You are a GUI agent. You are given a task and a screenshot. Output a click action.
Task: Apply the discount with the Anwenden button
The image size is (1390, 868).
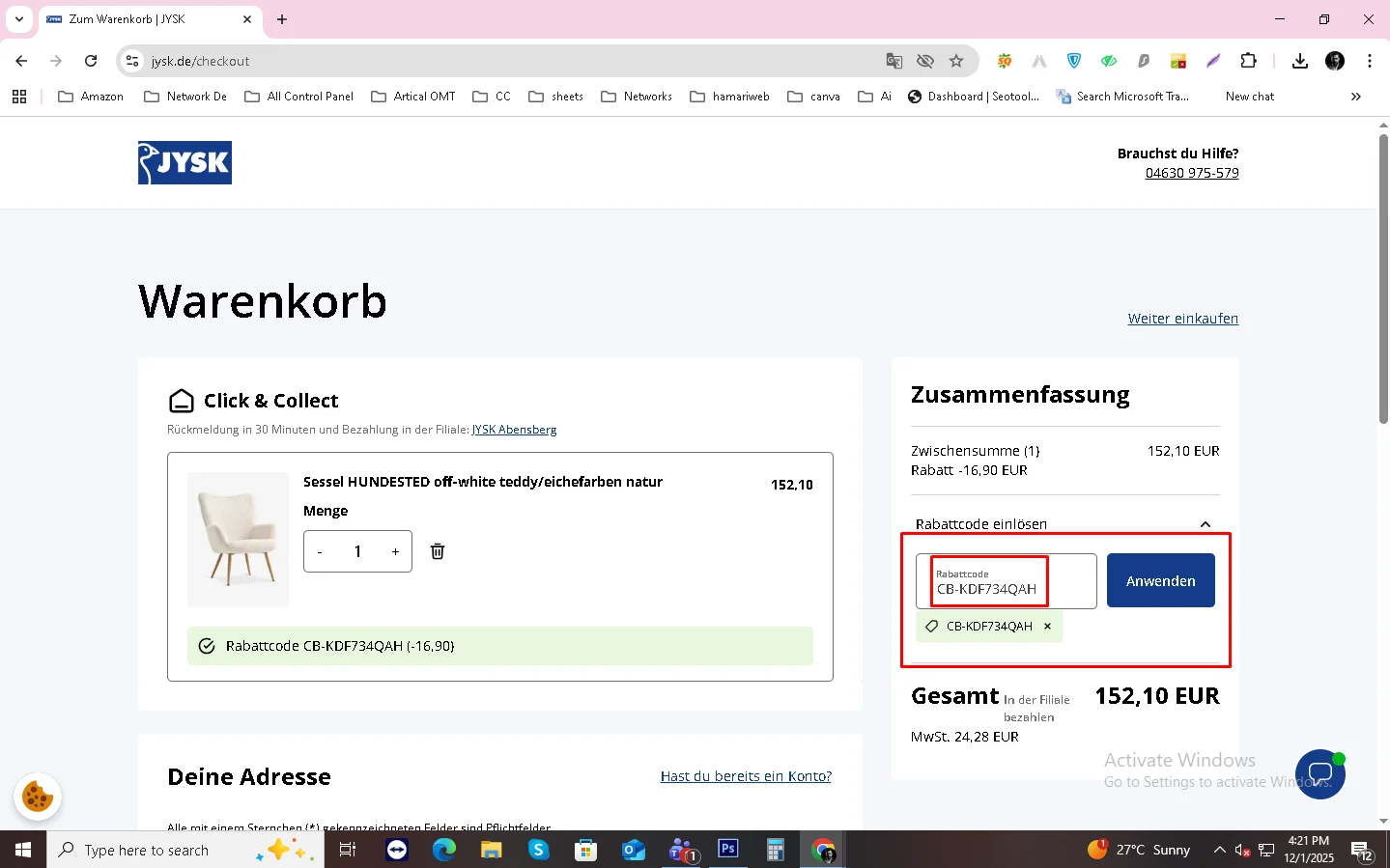(x=1160, y=580)
